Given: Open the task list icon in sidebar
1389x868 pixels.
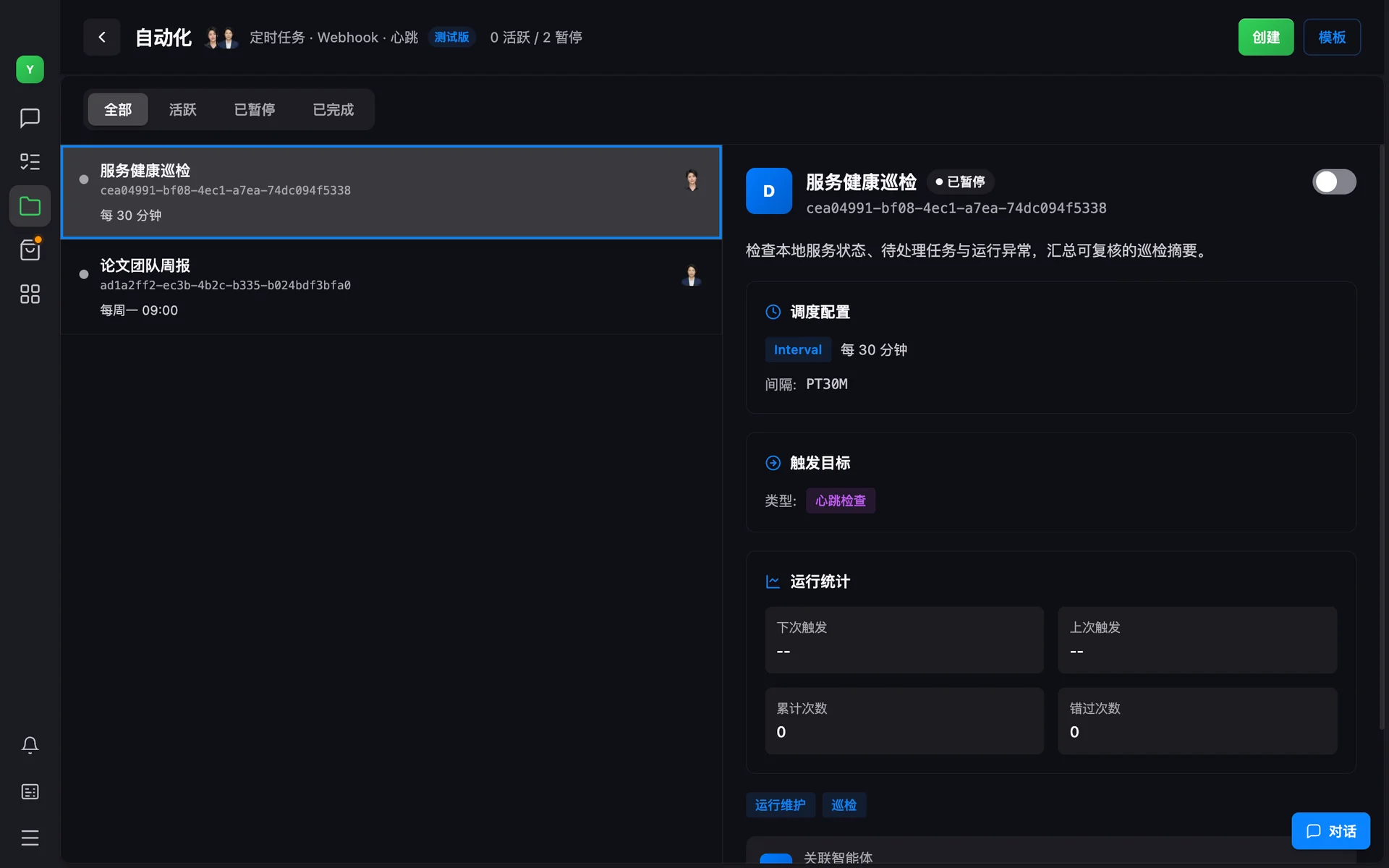Looking at the screenshot, I should pyautogui.click(x=30, y=161).
